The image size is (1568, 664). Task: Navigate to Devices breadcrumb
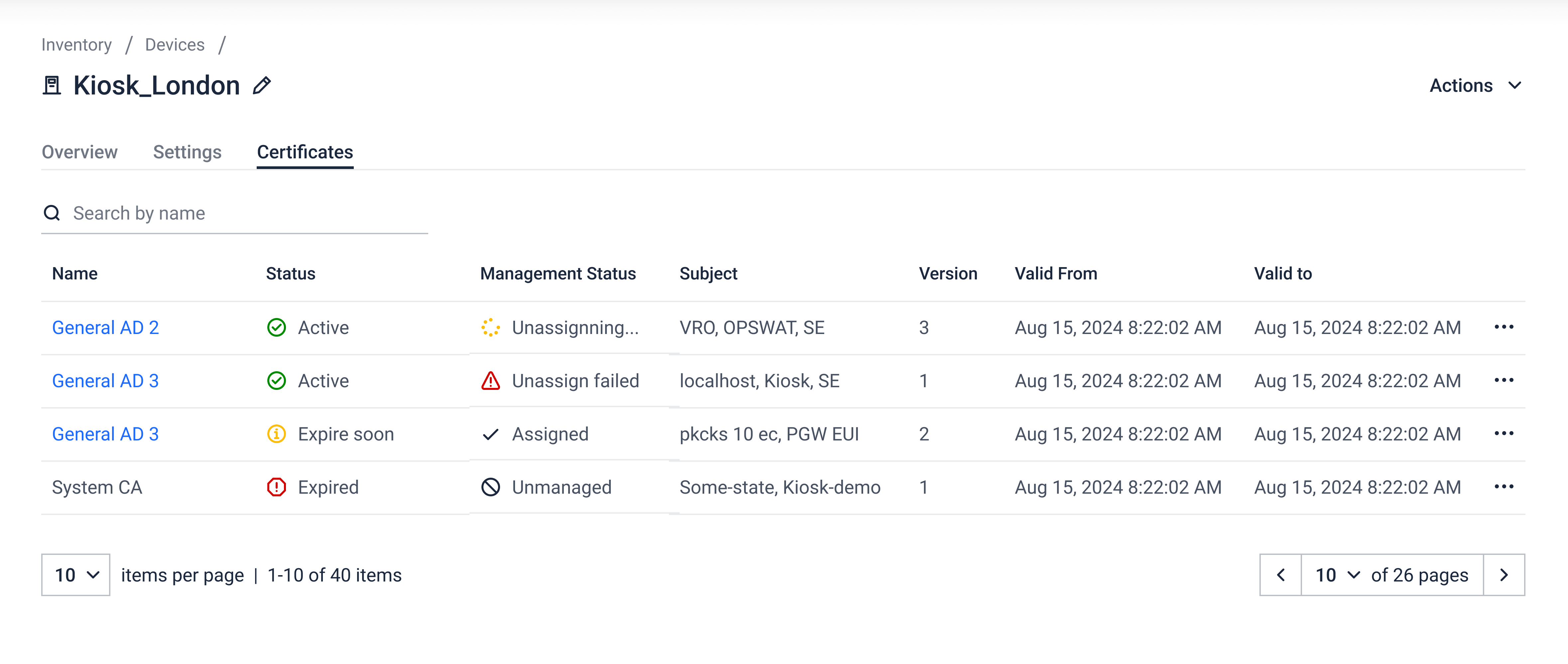(x=175, y=45)
